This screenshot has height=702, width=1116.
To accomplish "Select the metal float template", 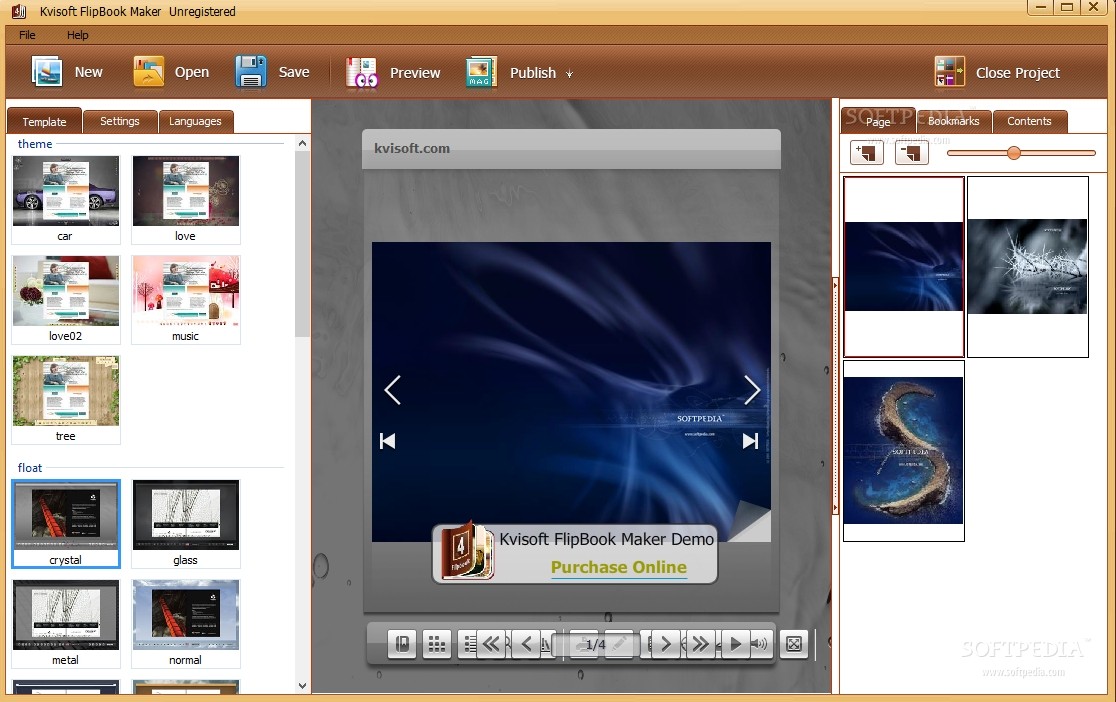I will click(x=65, y=624).
